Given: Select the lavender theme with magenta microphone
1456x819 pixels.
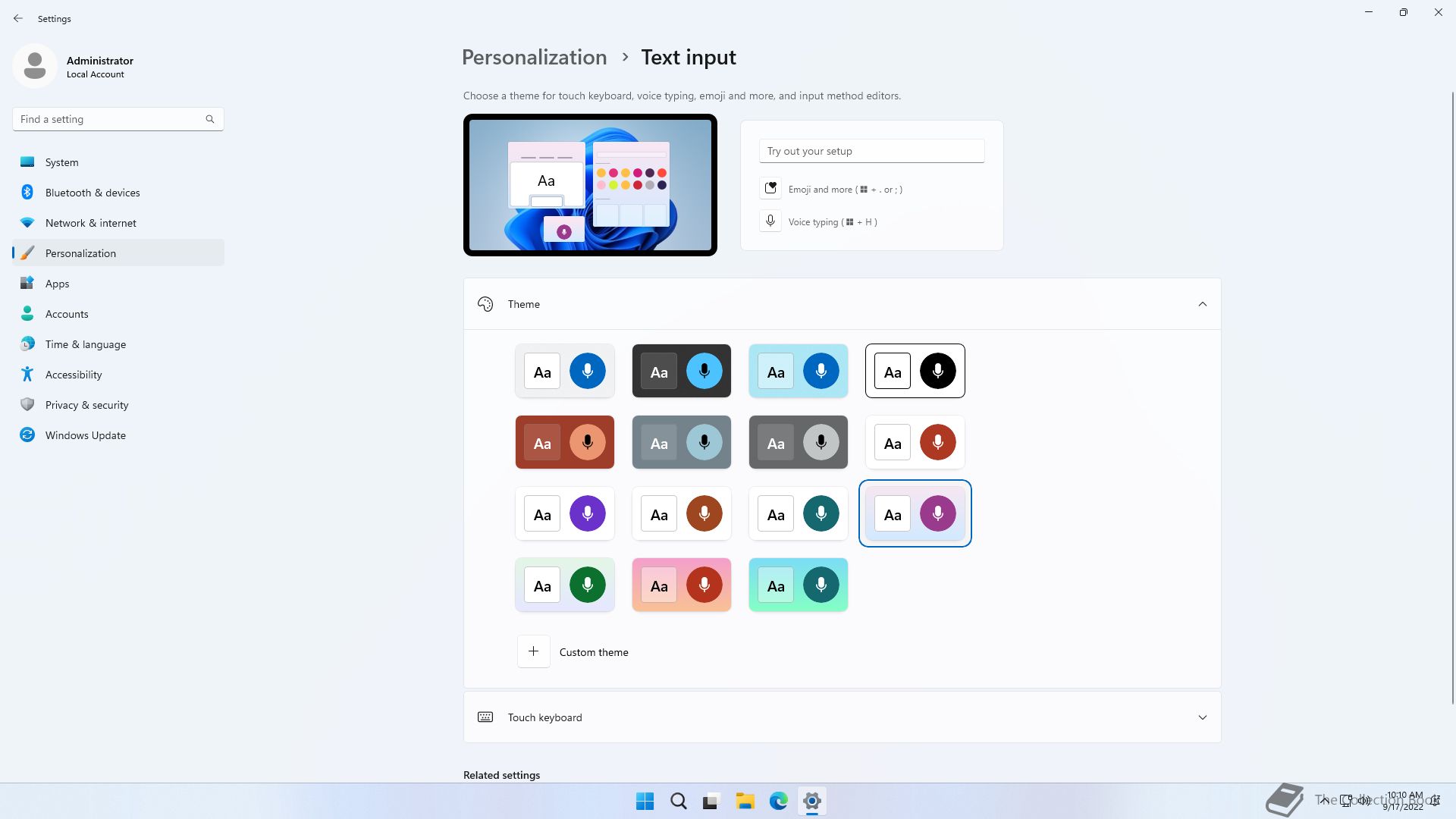Looking at the screenshot, I should [915, 513].
